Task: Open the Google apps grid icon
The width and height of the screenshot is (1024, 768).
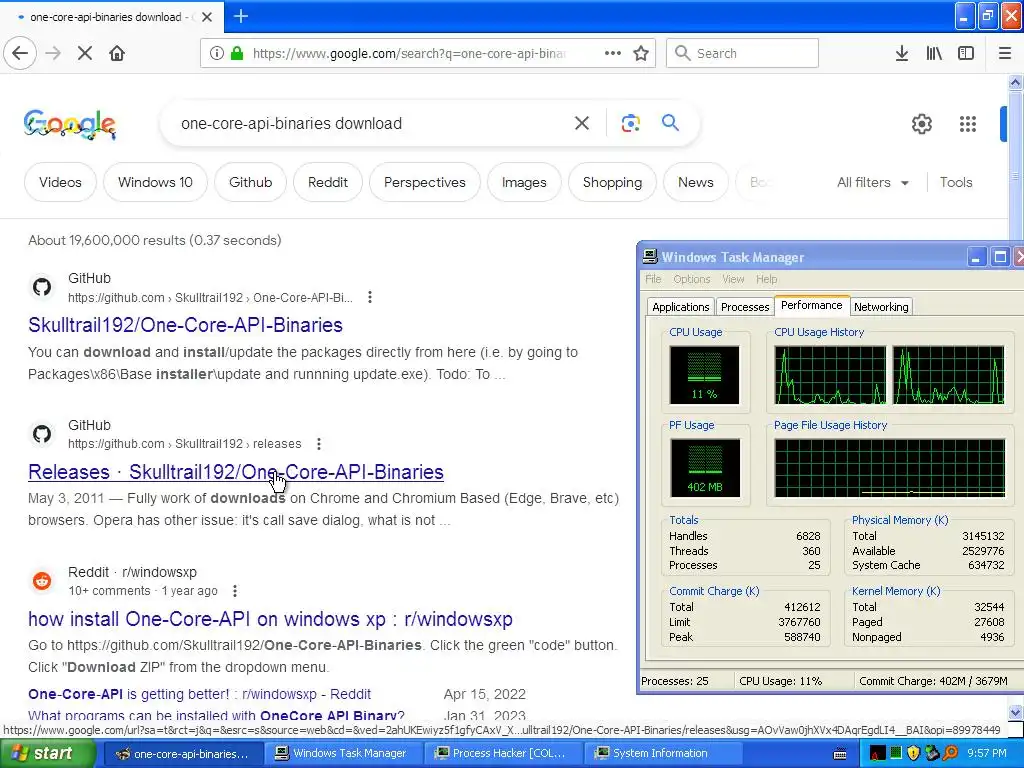Action: tap(968, 123)
